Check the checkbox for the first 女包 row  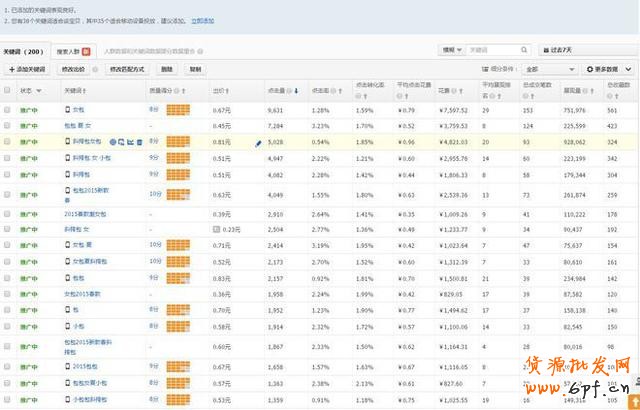(x=8, y=111)
